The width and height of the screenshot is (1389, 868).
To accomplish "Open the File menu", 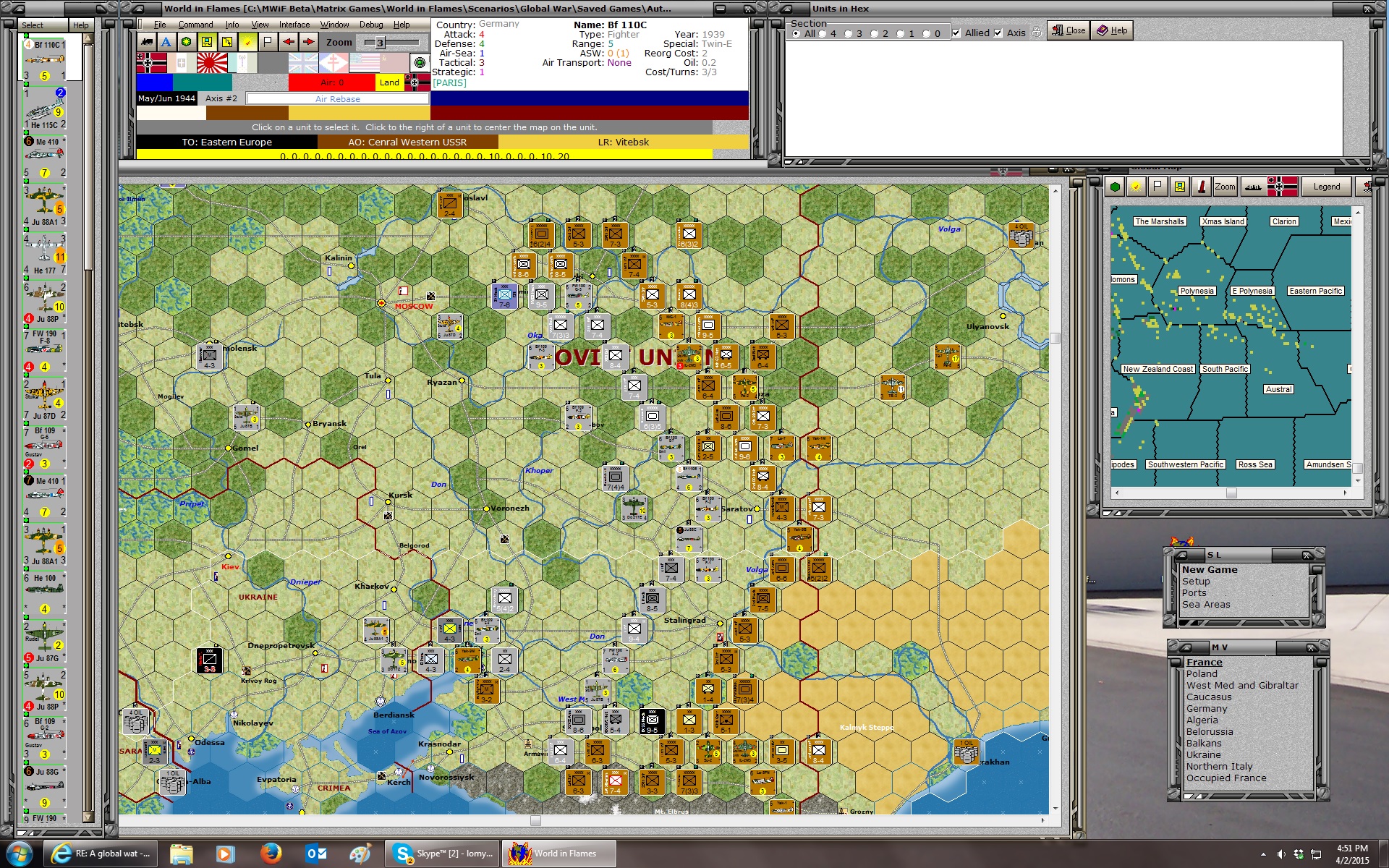I will (160, 25).
